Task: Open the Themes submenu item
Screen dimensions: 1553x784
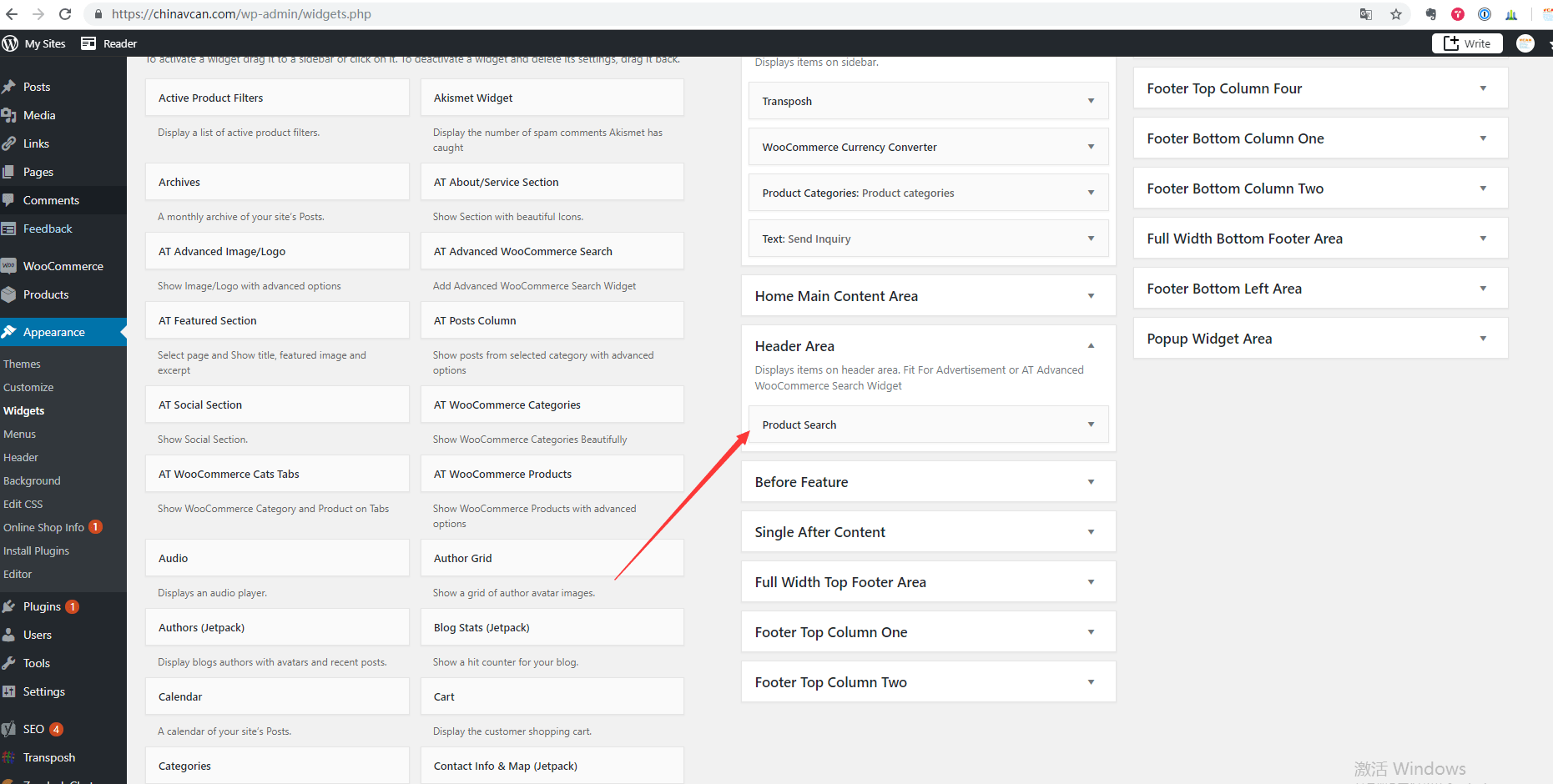Action: (22, 364)
